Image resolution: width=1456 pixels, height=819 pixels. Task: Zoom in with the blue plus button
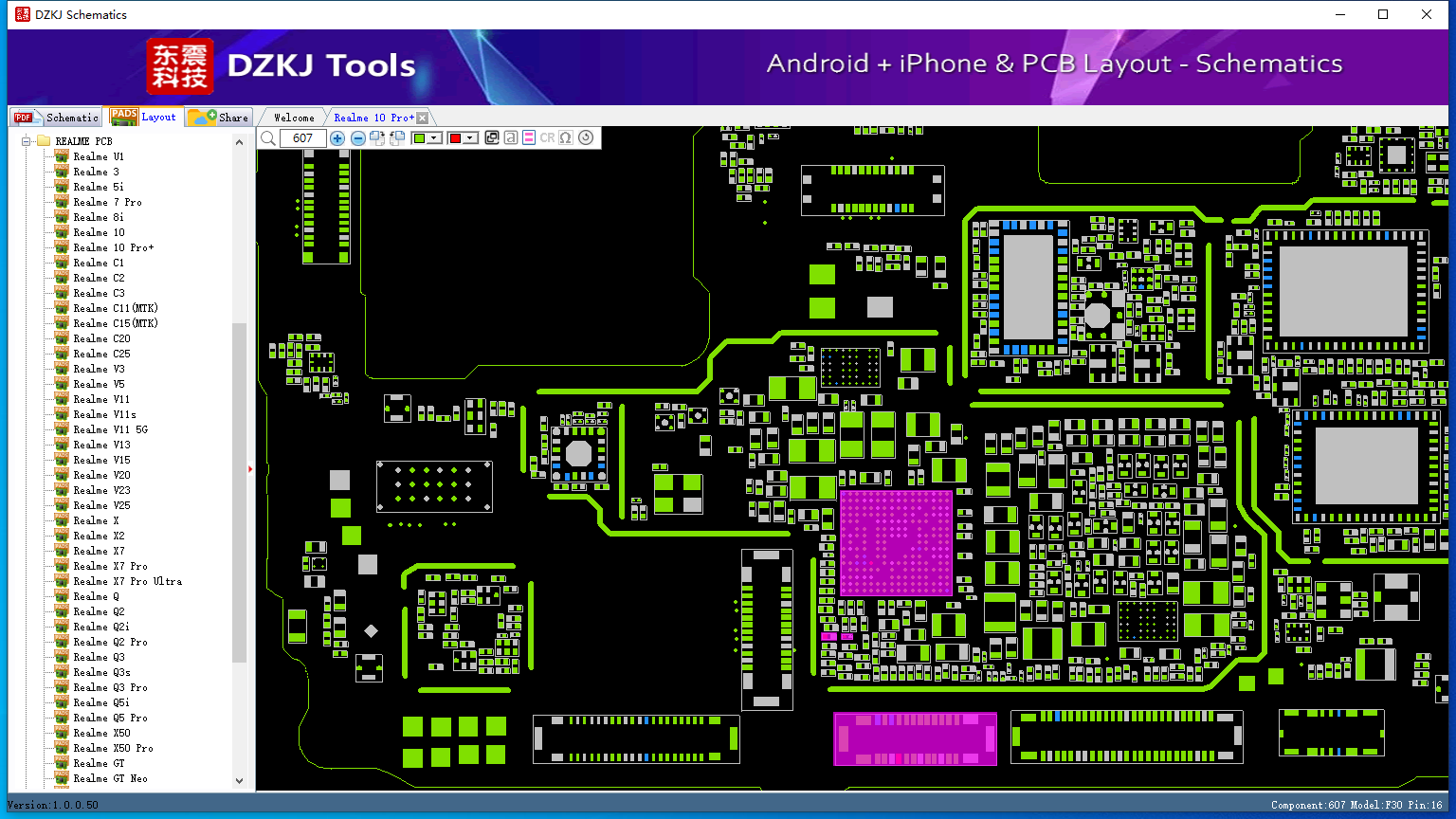pos(337,138)
